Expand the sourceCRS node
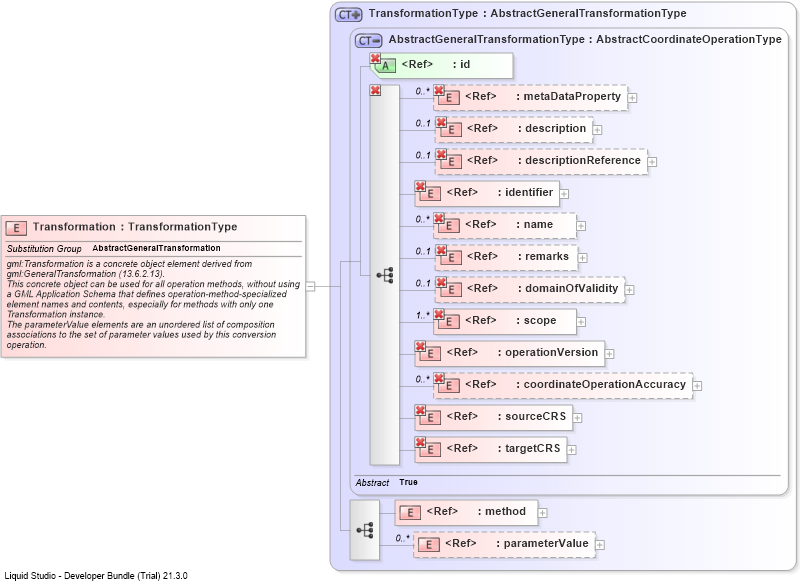Screen dimensions: 800x581 (x=577, y=418)
